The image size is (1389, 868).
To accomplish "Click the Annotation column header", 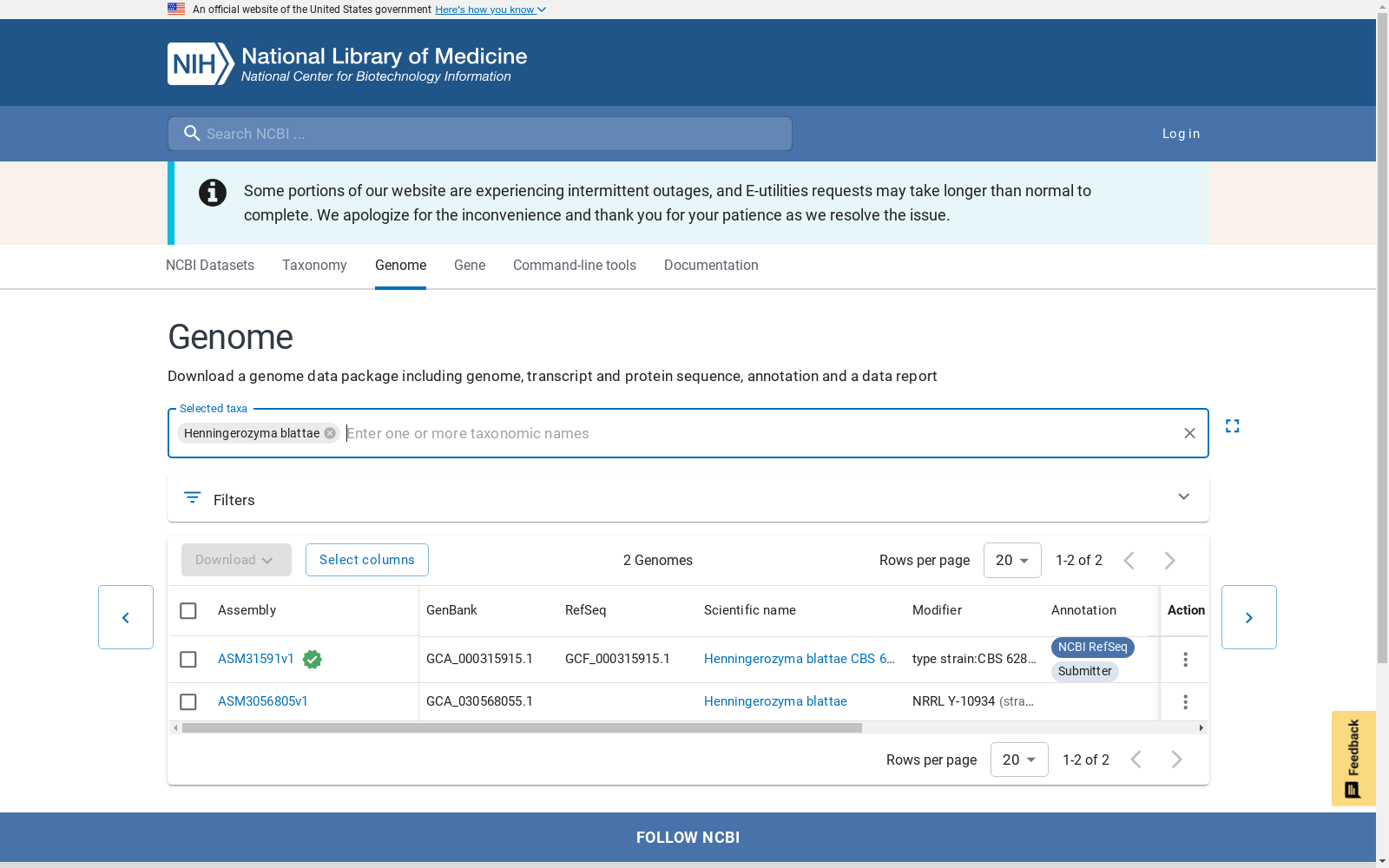I will (1083, 610).
